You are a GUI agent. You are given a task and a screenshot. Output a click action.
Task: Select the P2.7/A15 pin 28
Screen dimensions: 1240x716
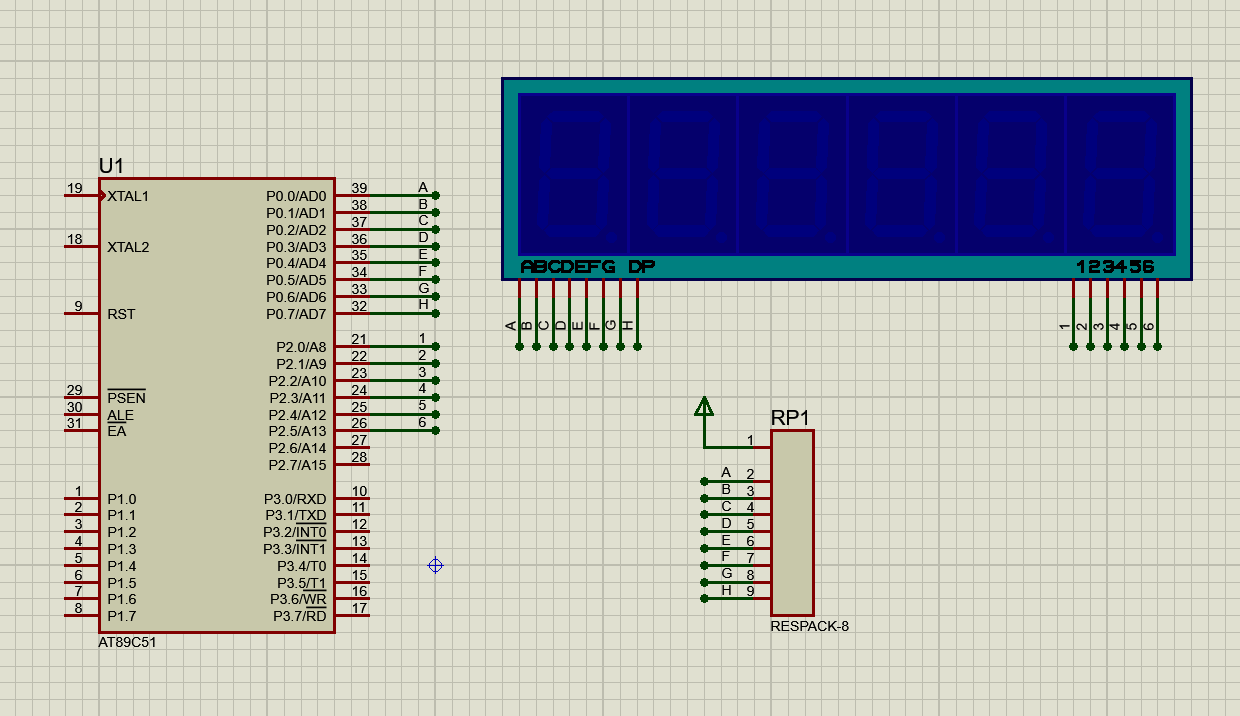coord(352,464)
